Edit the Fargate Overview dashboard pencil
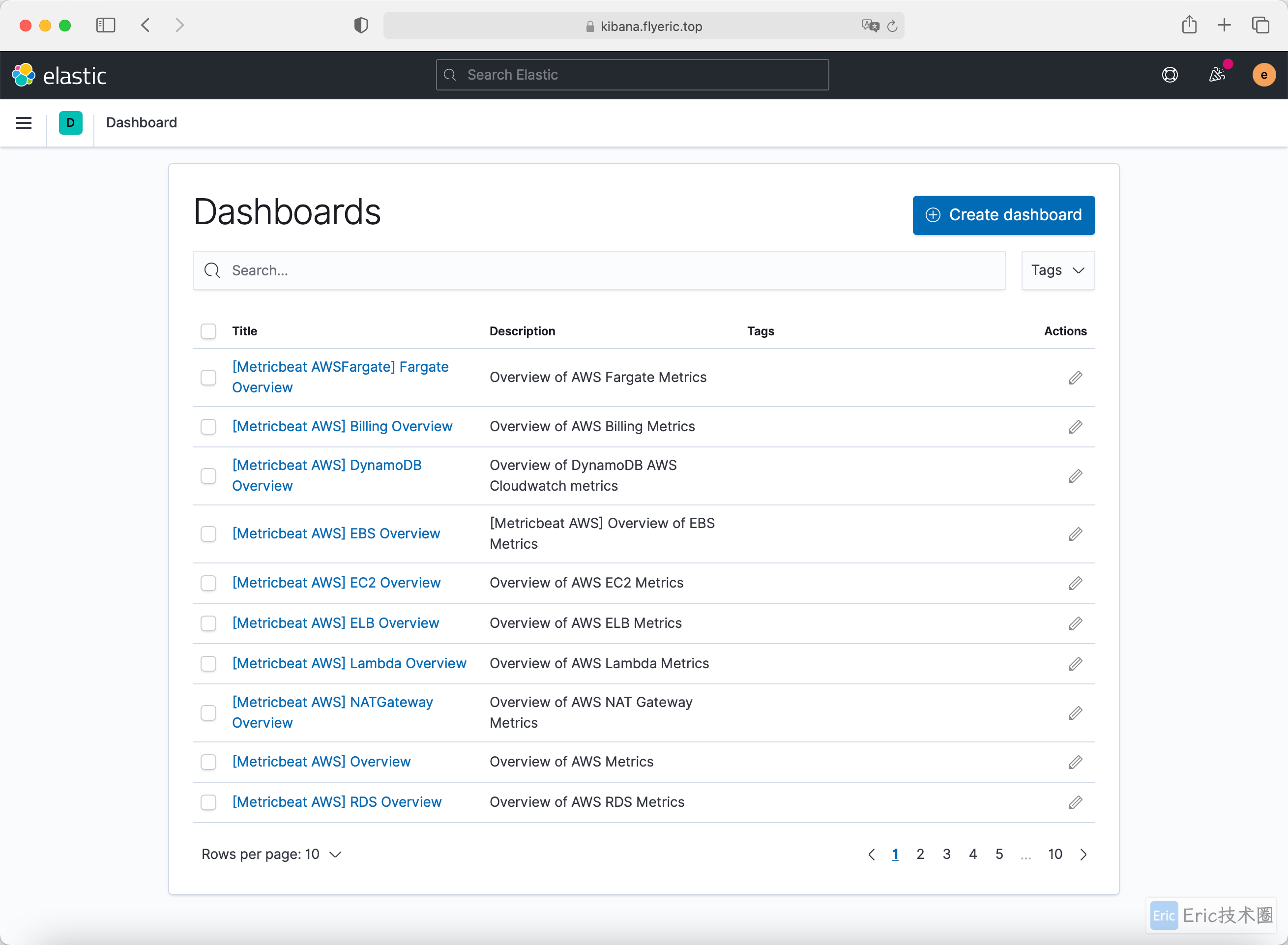1288x945 pixels. click(x=1075, y=378)
